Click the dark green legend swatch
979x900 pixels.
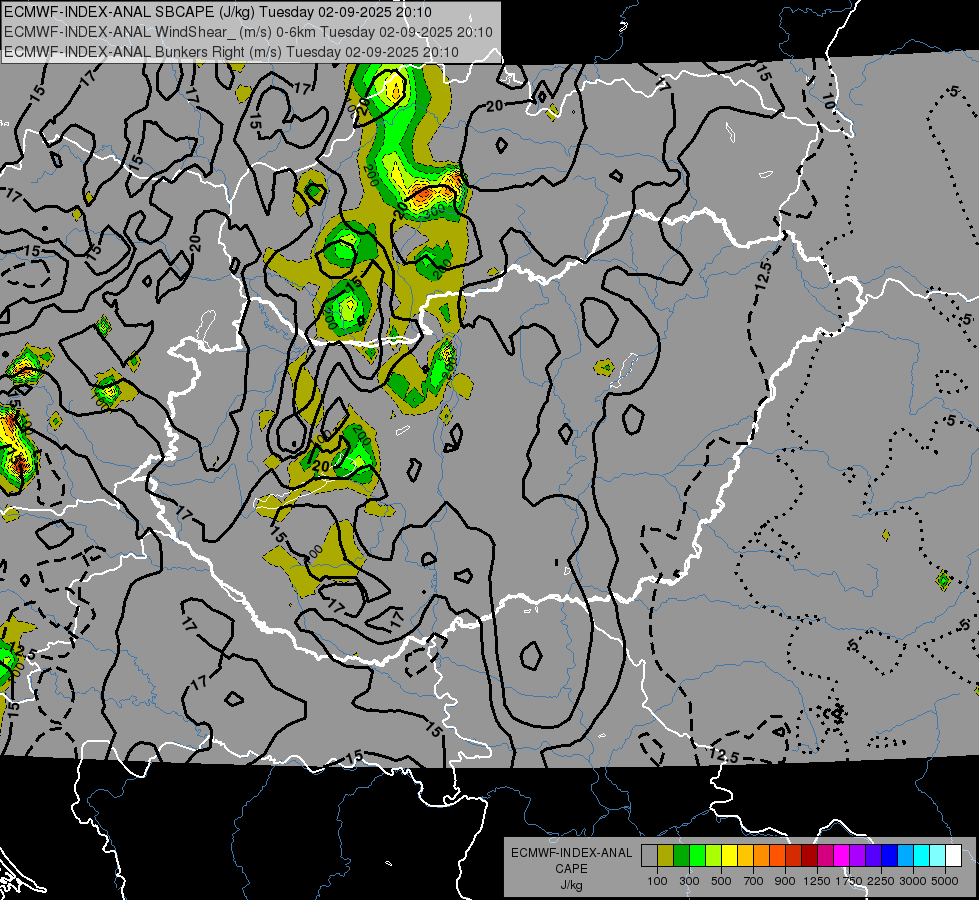681,855
